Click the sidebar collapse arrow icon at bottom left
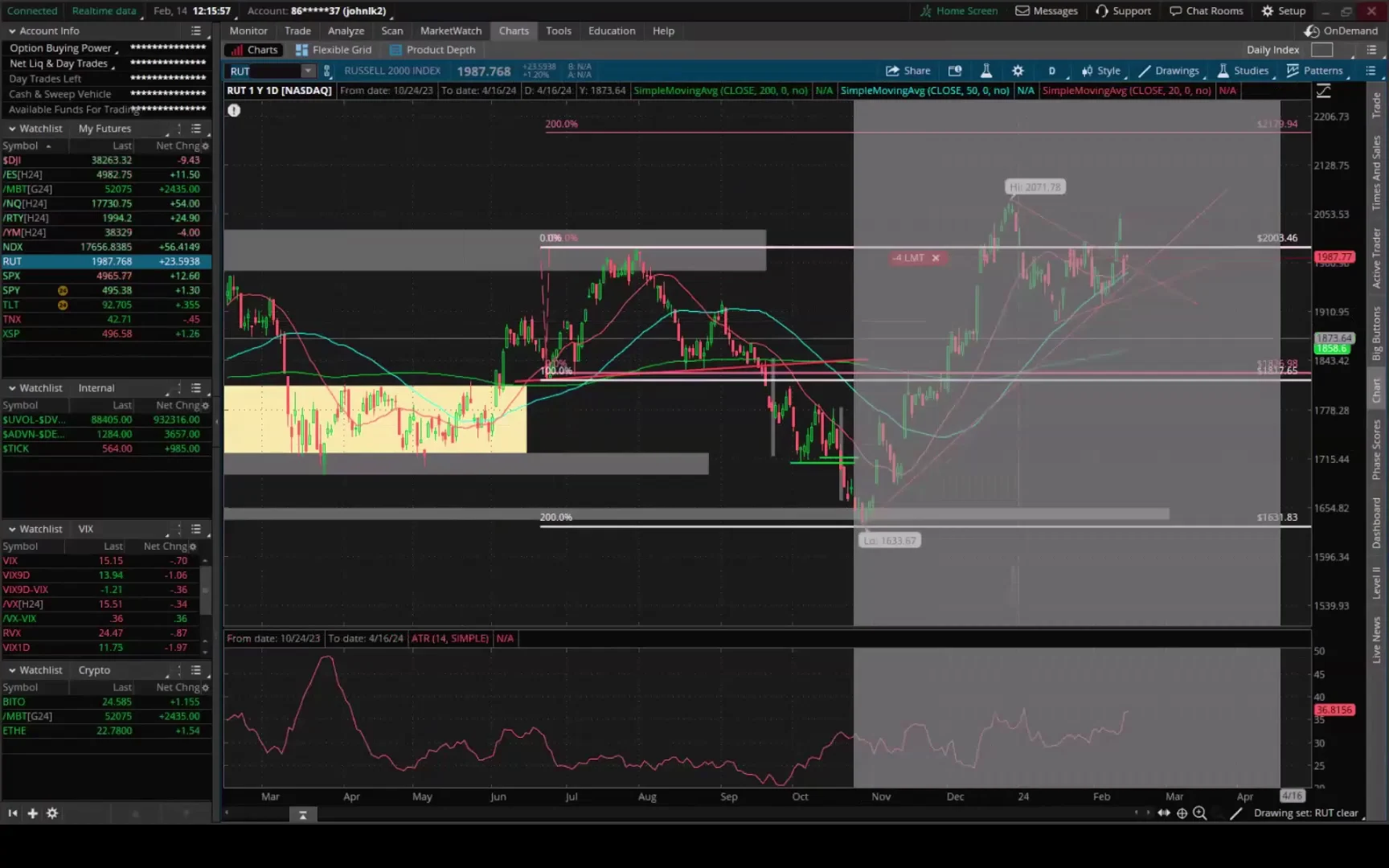The width and height of the screenshot is (1389, 868). [12, 813]
